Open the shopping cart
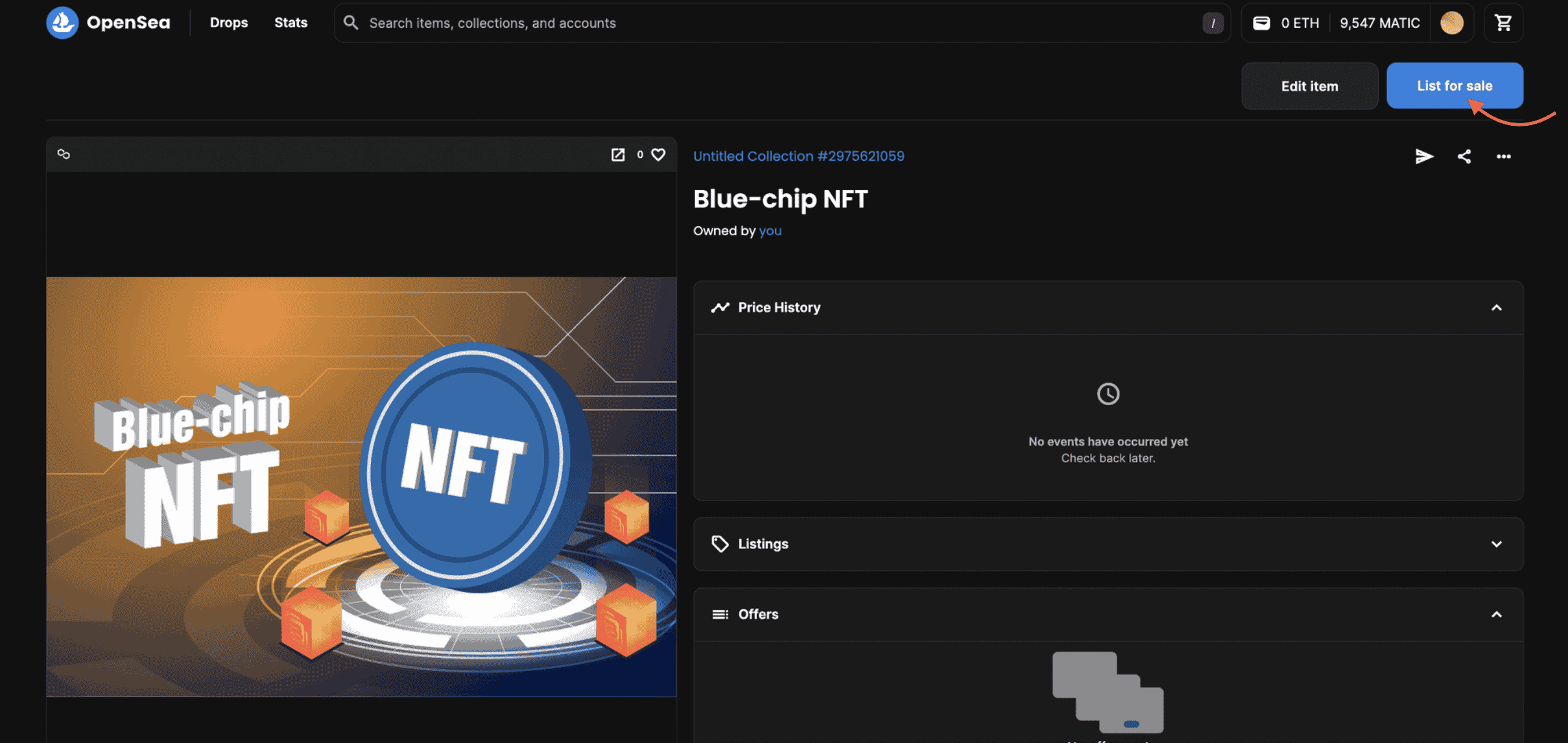This screenshot has width=1568, height=743. pos(1503,23)
